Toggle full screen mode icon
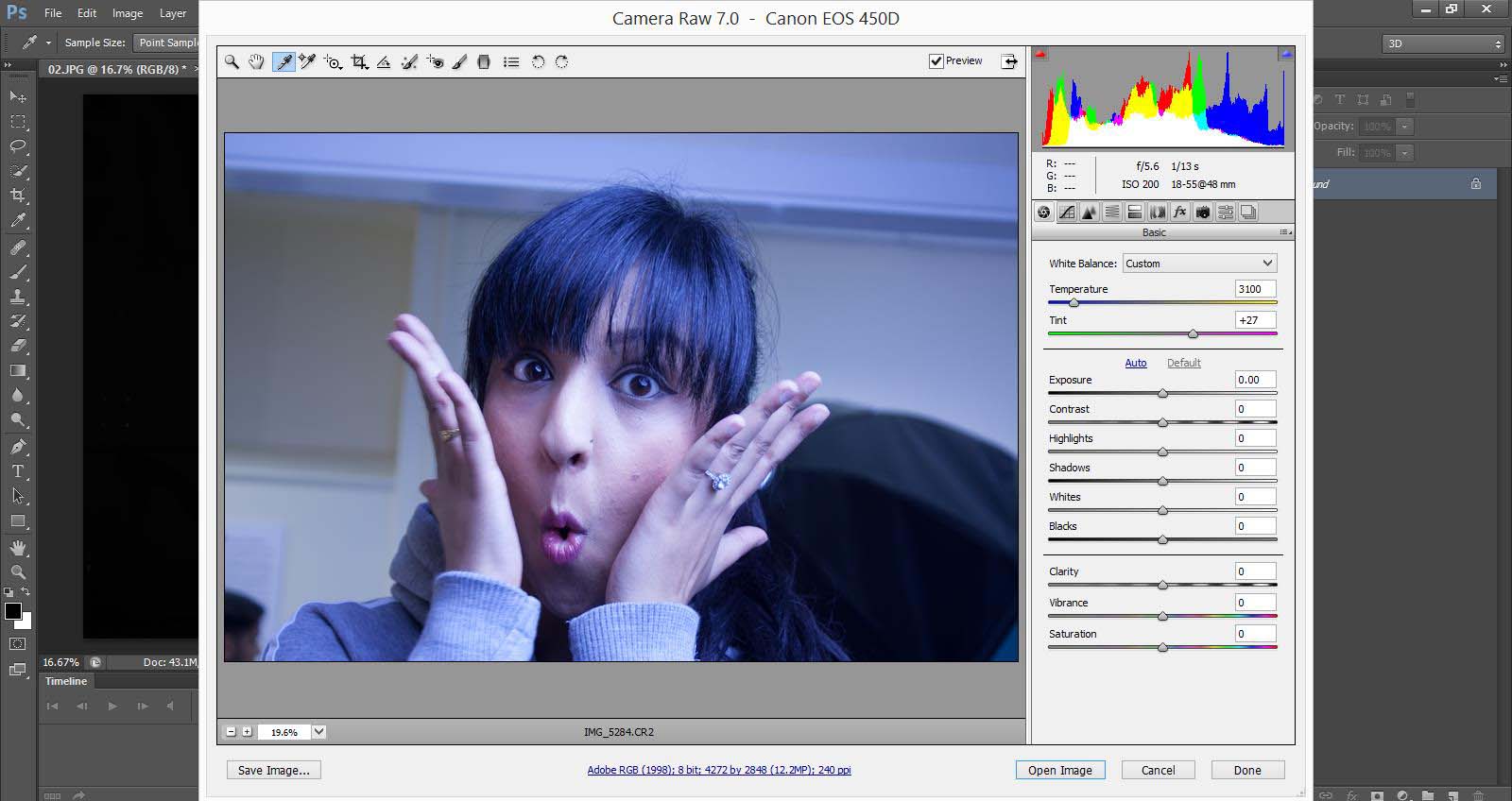The height and width of the screenshot is (801, 1512). (x=1009, y=61)
